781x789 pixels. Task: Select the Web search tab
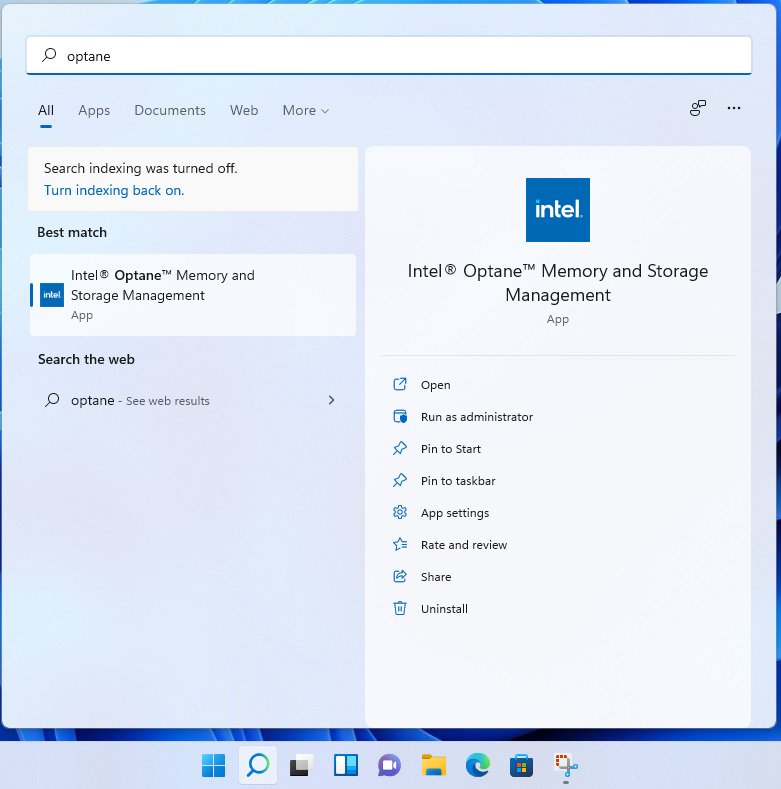(x=244, y=111)
